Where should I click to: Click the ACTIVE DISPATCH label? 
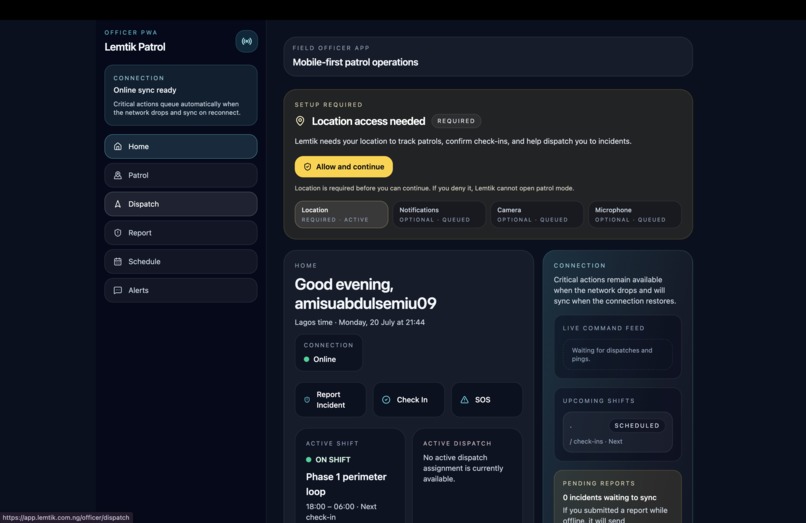[457, 443]
